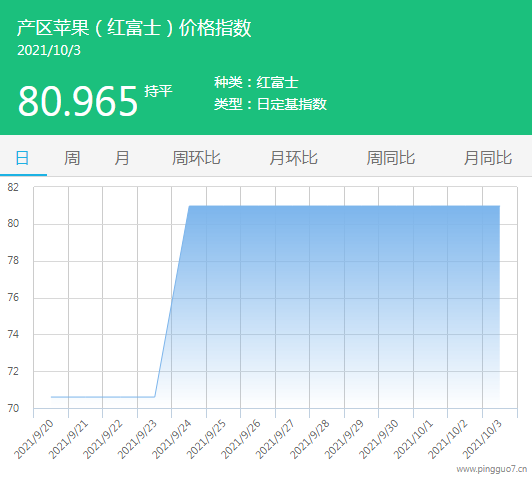Open the 周 weekly tab
Screen dimensions: 532x479
click(x=72, y=158)
